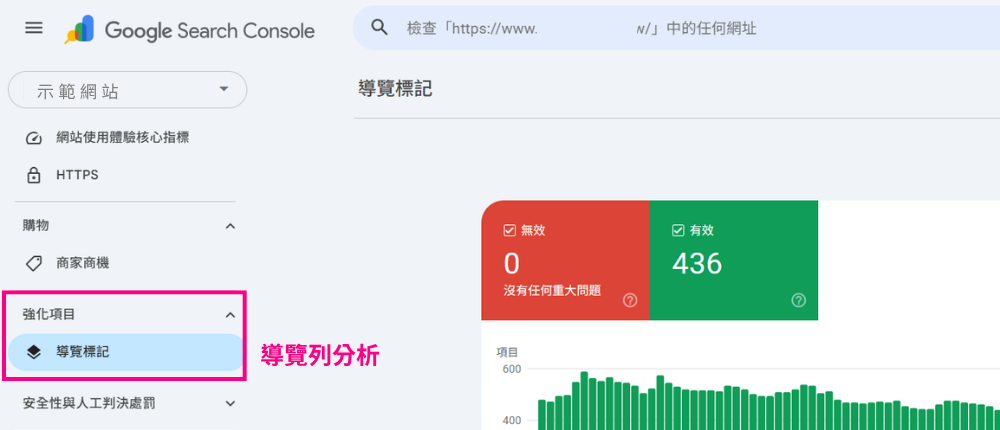Toggle the 無效 checkbox
1000x430 pixels.
click(x=509, y=230)
